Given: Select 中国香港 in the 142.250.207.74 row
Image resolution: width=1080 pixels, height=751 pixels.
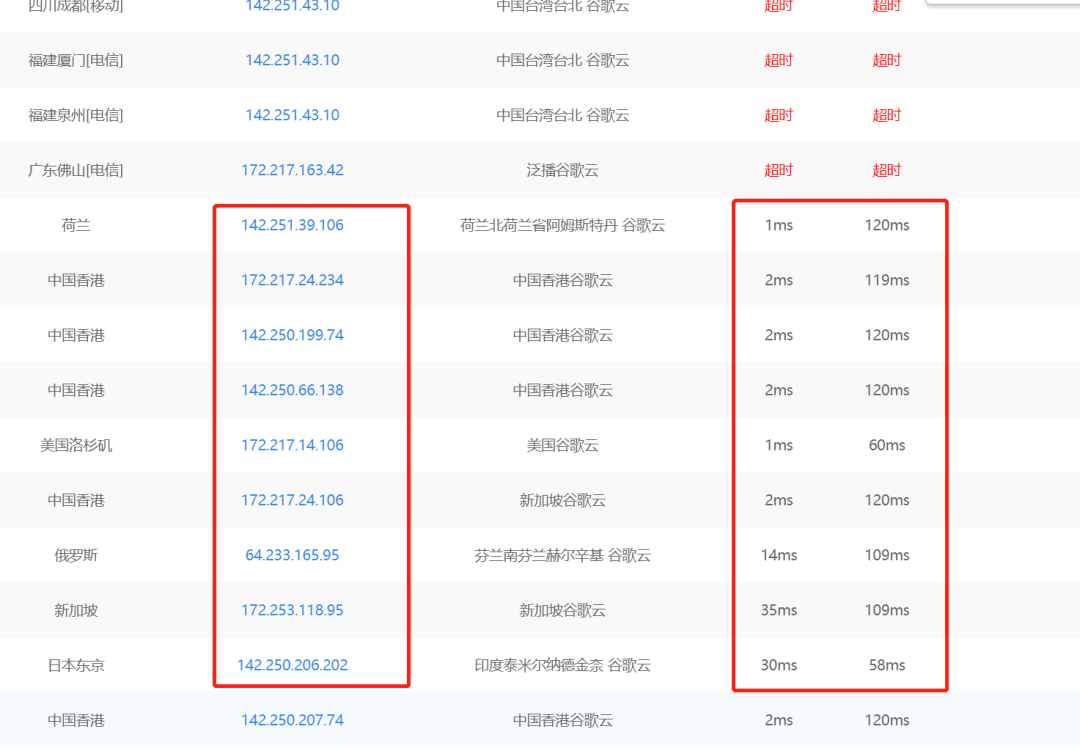Looking at the screenshot, I should (76, 721).
